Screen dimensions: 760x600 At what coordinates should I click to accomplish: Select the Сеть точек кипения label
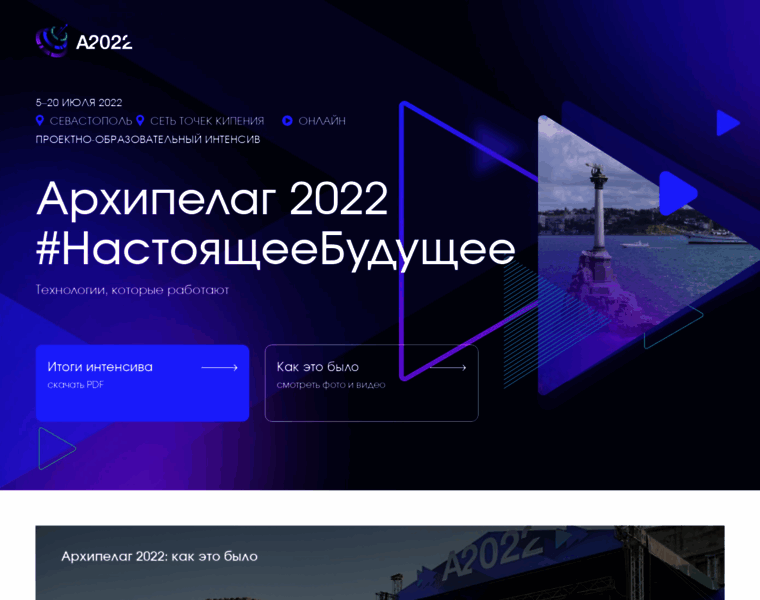click(x=207, y=121)
